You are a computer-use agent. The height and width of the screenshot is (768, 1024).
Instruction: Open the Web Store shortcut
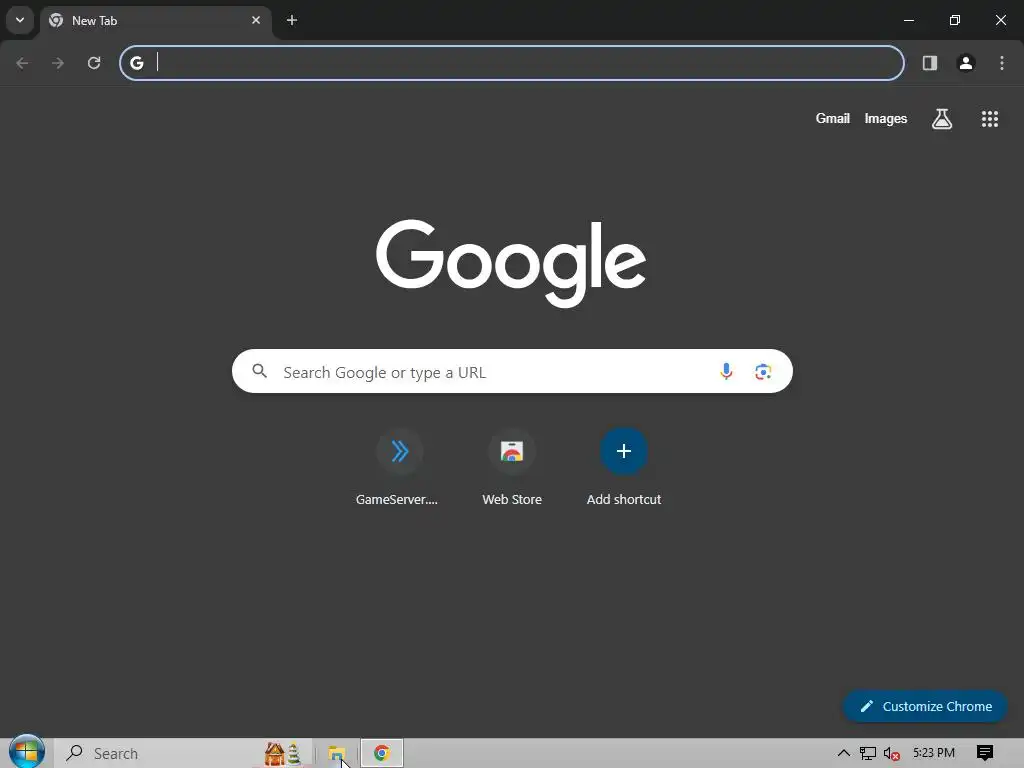click(512, 468)
